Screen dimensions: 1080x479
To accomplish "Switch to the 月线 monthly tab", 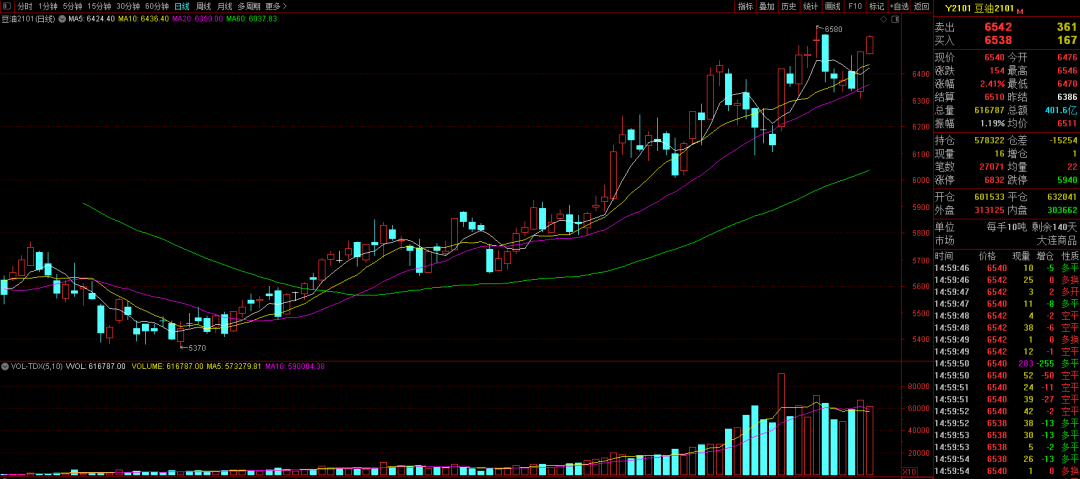I will pyautogui.click(x=224, y=6).
